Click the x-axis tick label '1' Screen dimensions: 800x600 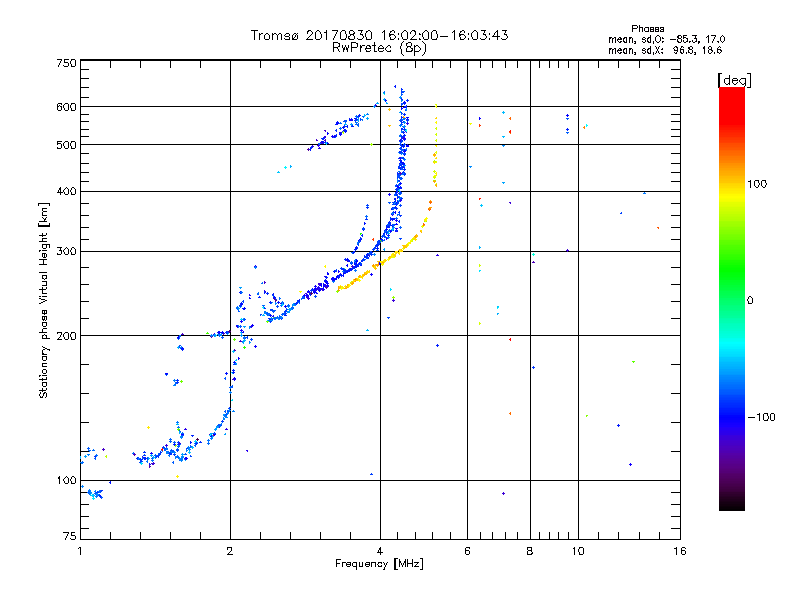click(x=80, y=551)
